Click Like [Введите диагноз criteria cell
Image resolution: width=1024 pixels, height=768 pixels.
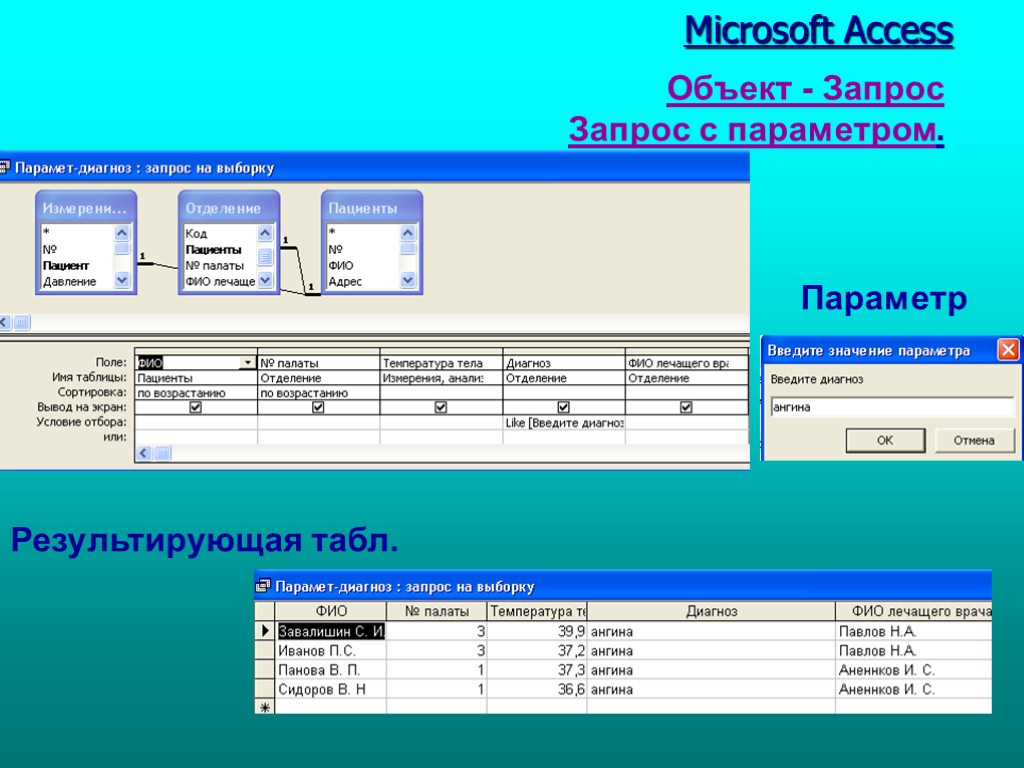(564, 423)
